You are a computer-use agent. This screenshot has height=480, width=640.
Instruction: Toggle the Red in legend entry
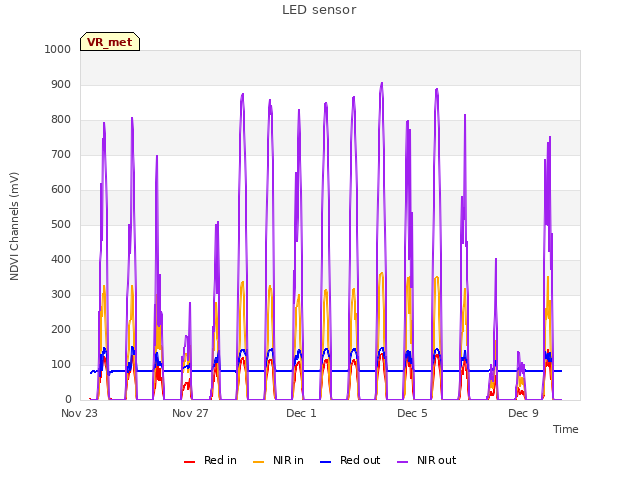point(210,460)
